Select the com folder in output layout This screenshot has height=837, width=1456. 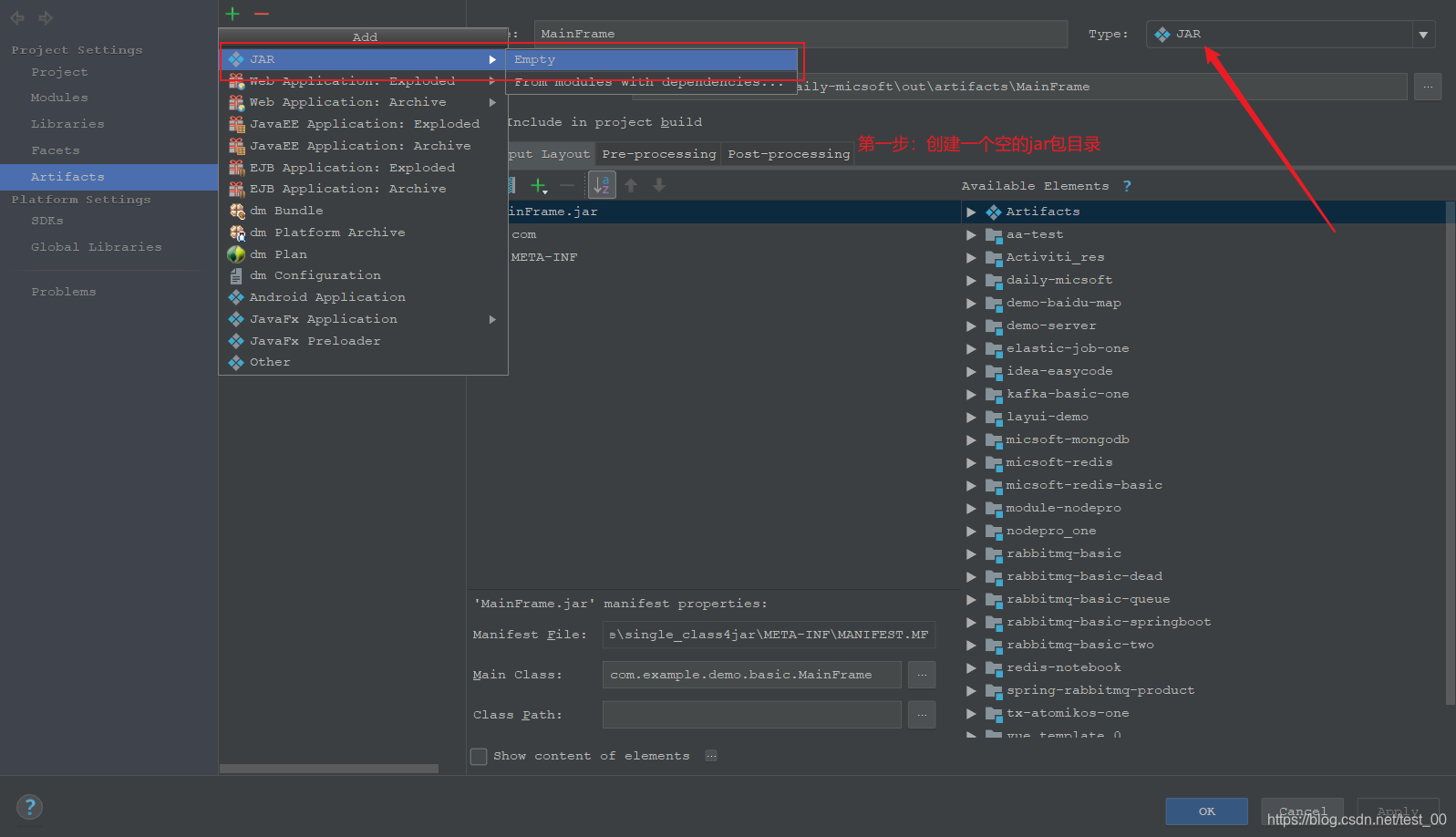(524, 234)
